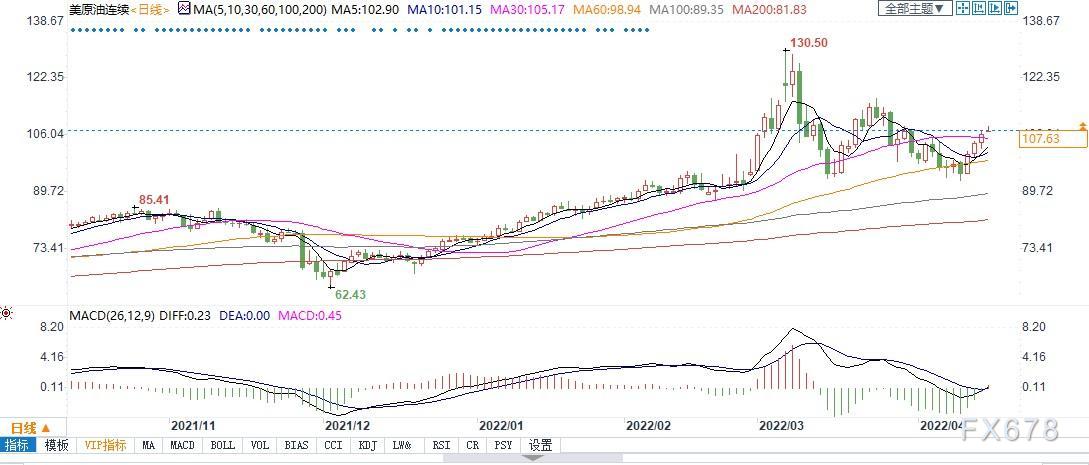Expand the 日线 period selector
Image resolution: width=1089 pixels, height=465 pixels.
click(30, 428)
